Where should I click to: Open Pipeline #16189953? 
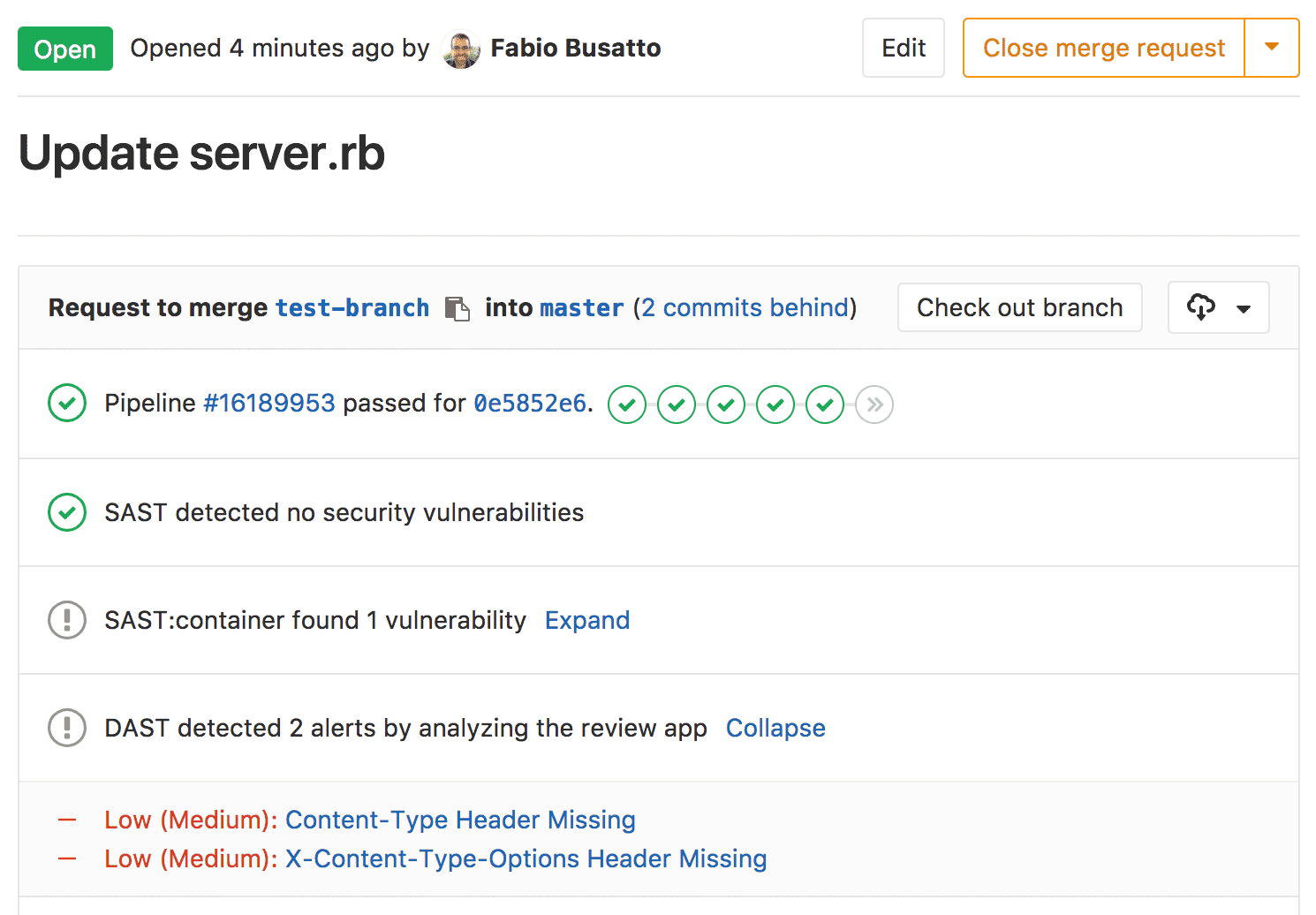coord(269,403)
